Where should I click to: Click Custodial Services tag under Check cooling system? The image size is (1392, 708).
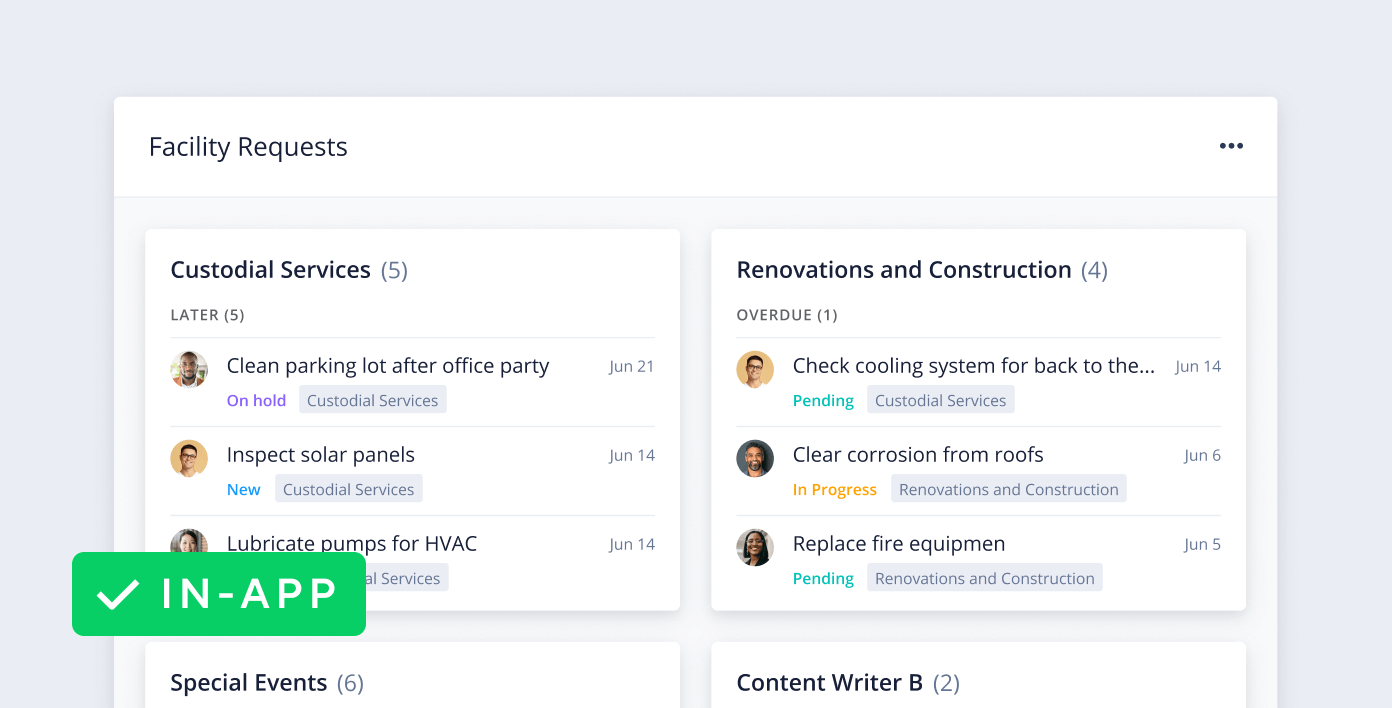940,400
